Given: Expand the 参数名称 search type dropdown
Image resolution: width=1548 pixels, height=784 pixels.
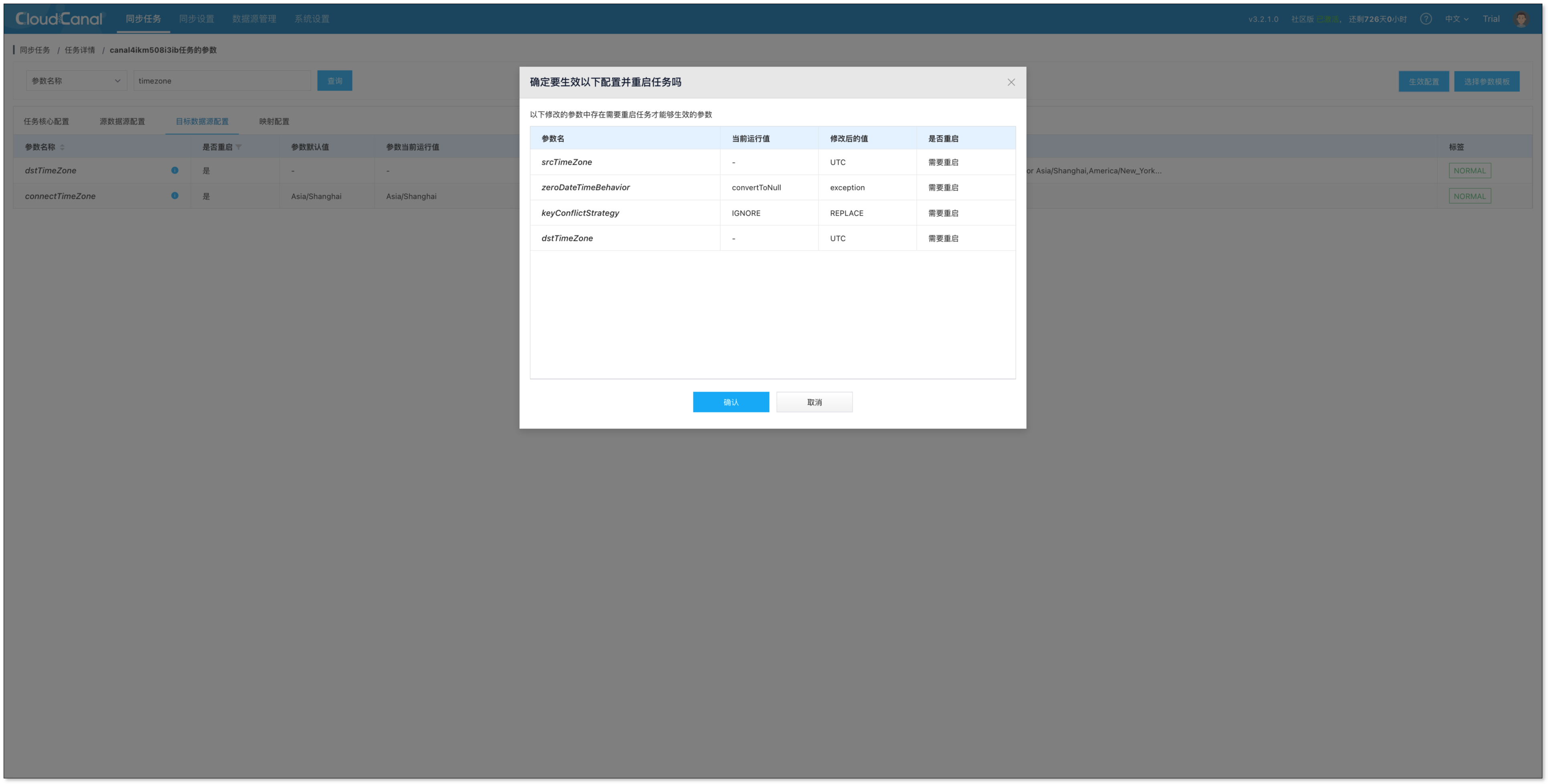Looking at the screenshot, I should point(76,81).
